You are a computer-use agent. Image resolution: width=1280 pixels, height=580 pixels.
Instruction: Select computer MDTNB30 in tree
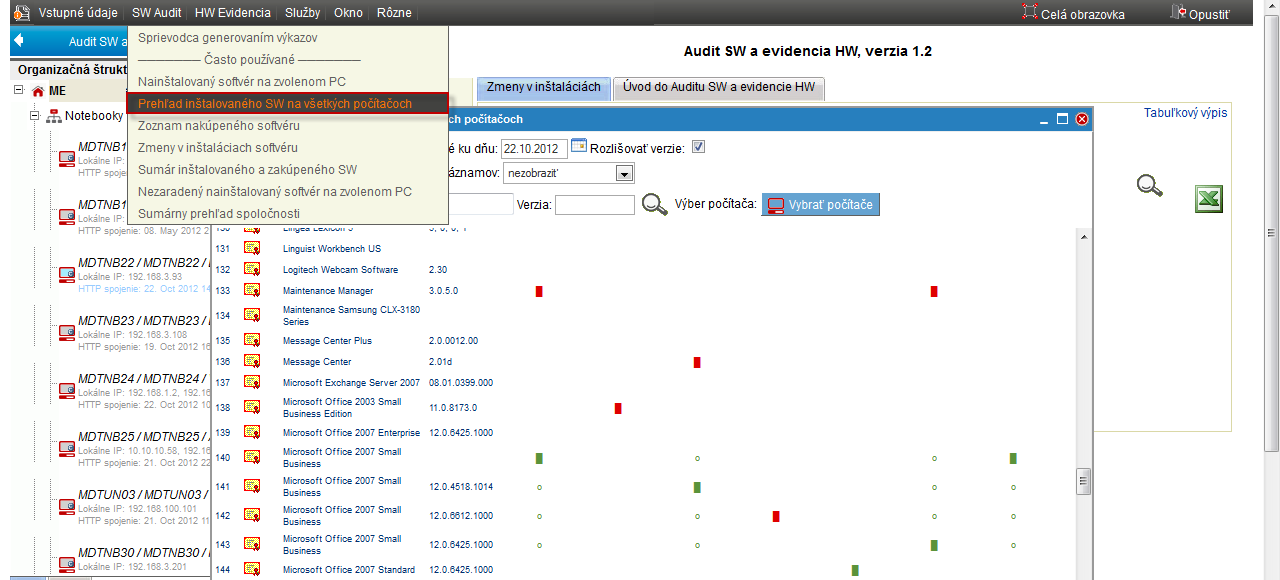pyautogui.click(x=143, y=553)
